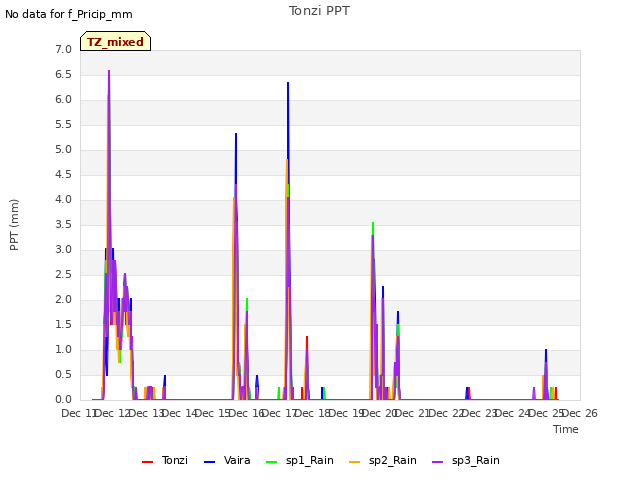Toggle the Vaira legend entry
This screenshot has width=640, height=480.
tap(227, 460)
